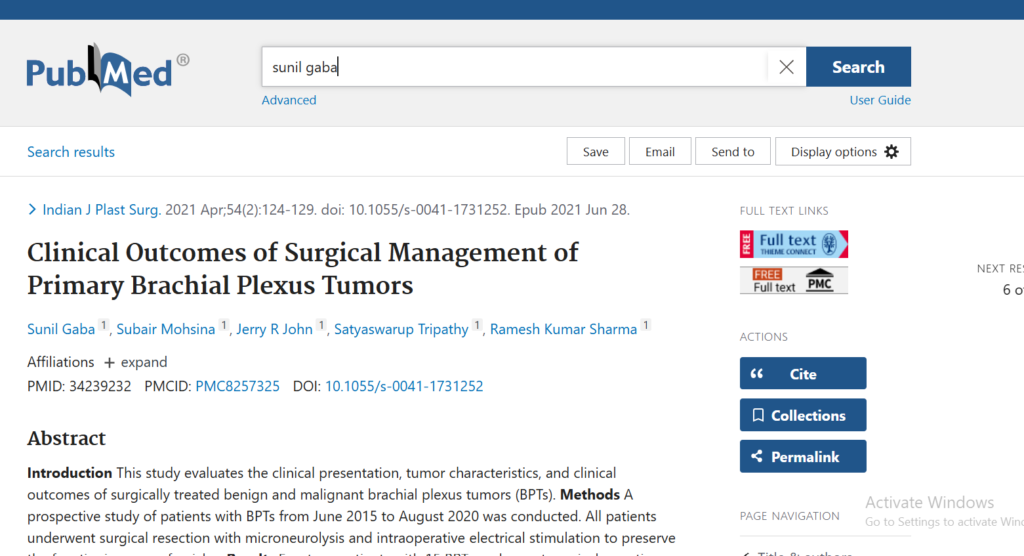This screenshot has width=1024, height=556.
Task: Copy the Permalink for this article
Action: click(x=802, y=457)
